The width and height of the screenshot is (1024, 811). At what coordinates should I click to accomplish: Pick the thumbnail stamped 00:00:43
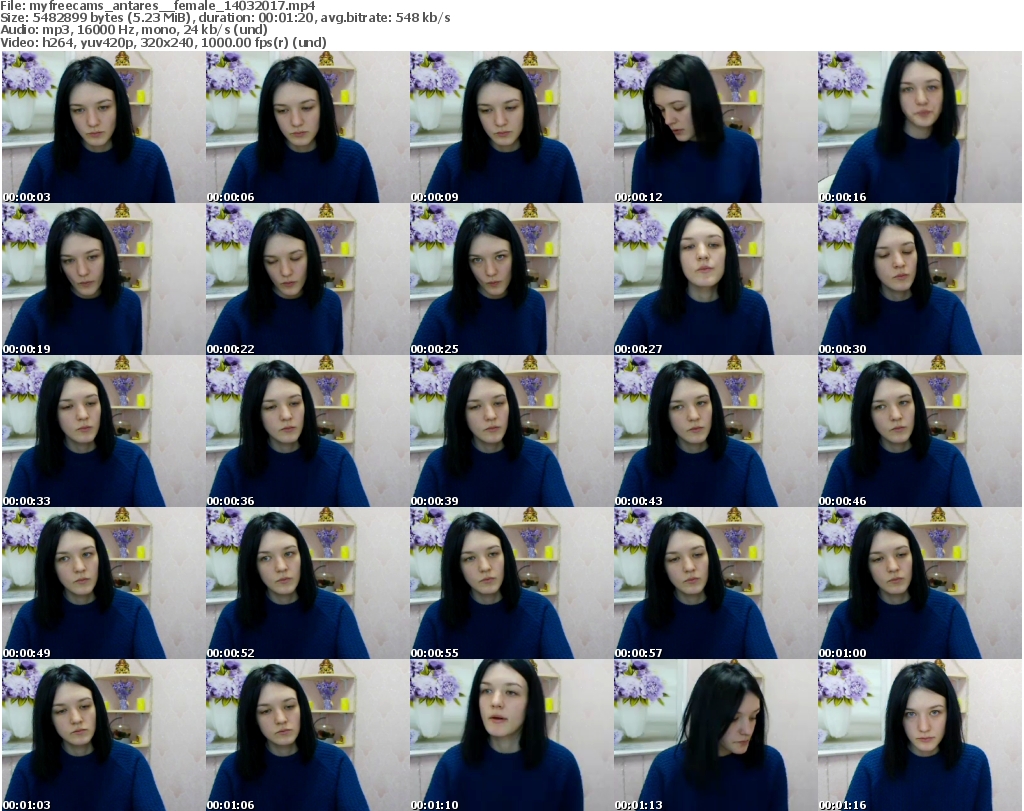coord(715,432)
